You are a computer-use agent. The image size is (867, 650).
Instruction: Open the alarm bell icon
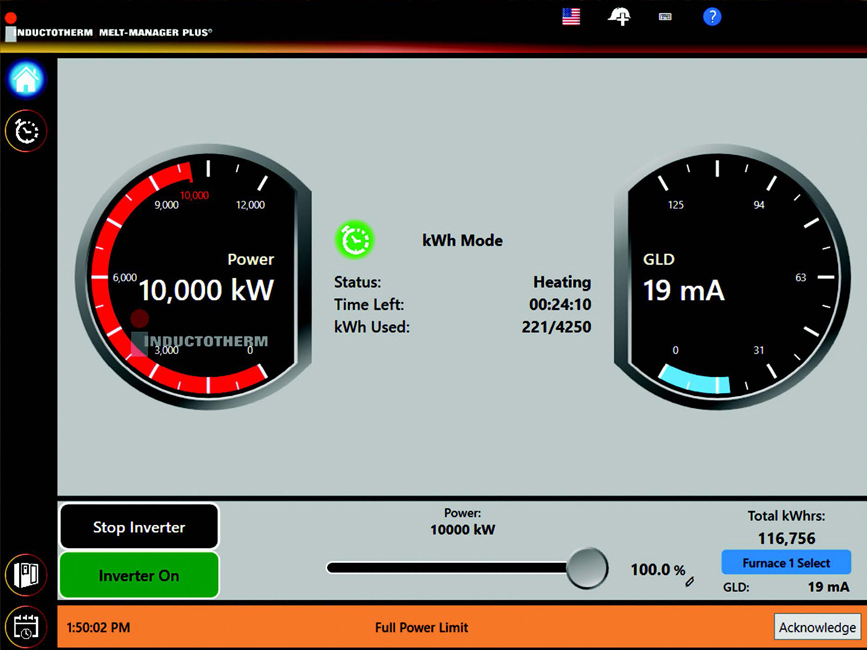click(619, 17)
